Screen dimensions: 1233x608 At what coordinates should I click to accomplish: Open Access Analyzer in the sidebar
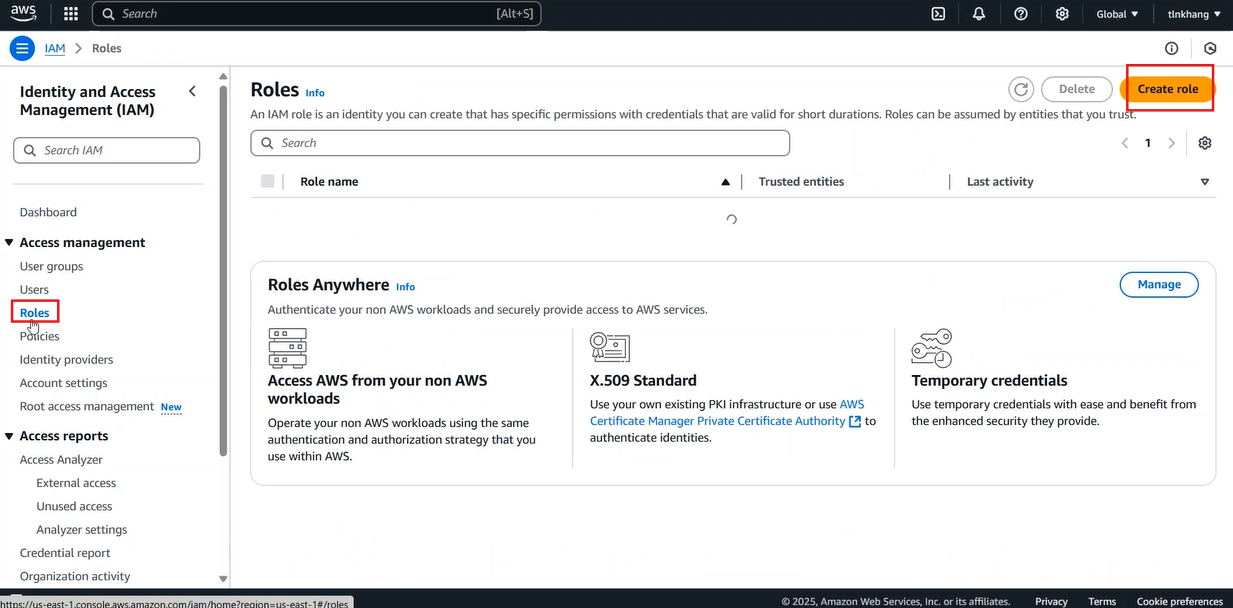[x=61, y=460]
